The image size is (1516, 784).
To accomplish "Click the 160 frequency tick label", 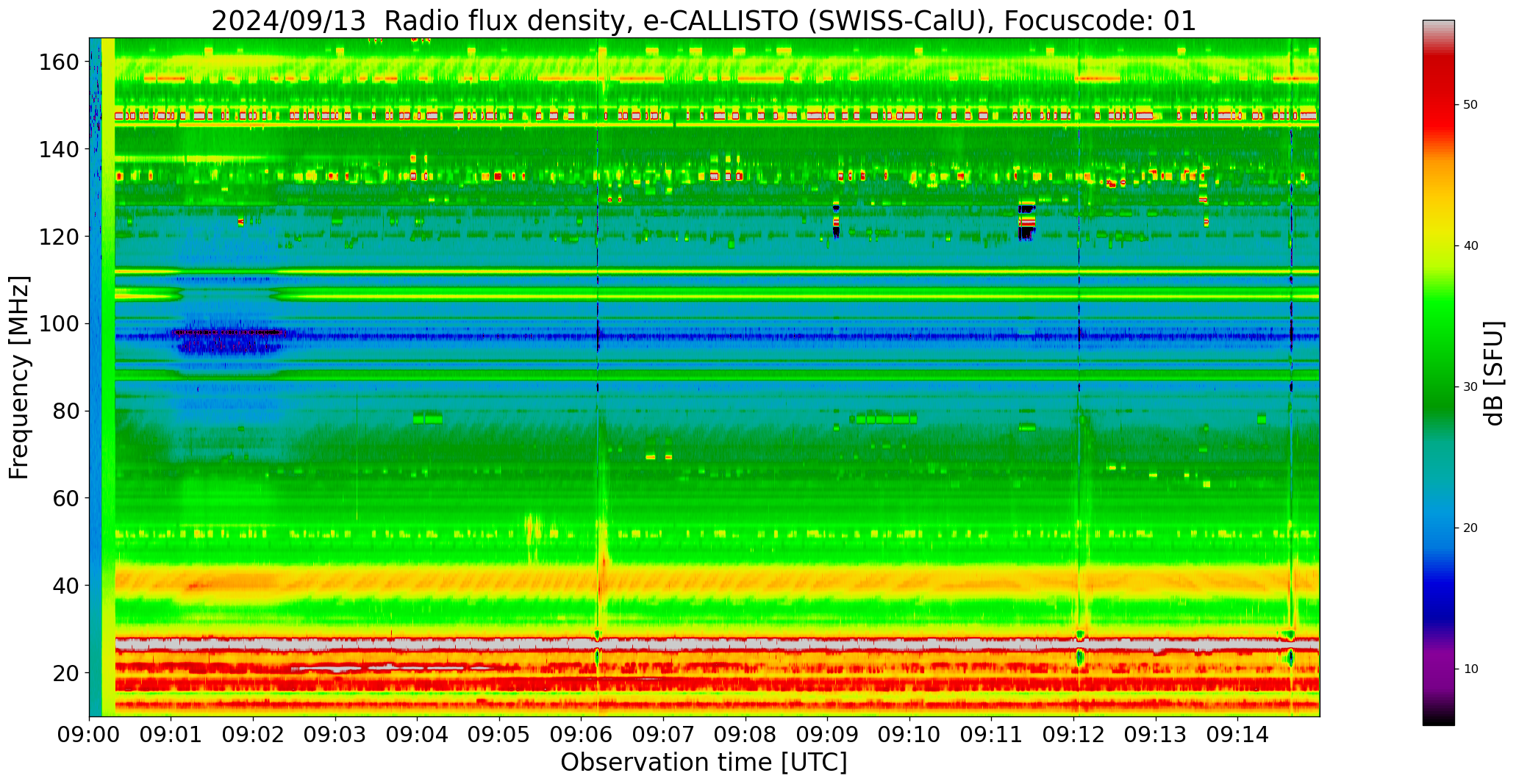I will pos(60,62).
